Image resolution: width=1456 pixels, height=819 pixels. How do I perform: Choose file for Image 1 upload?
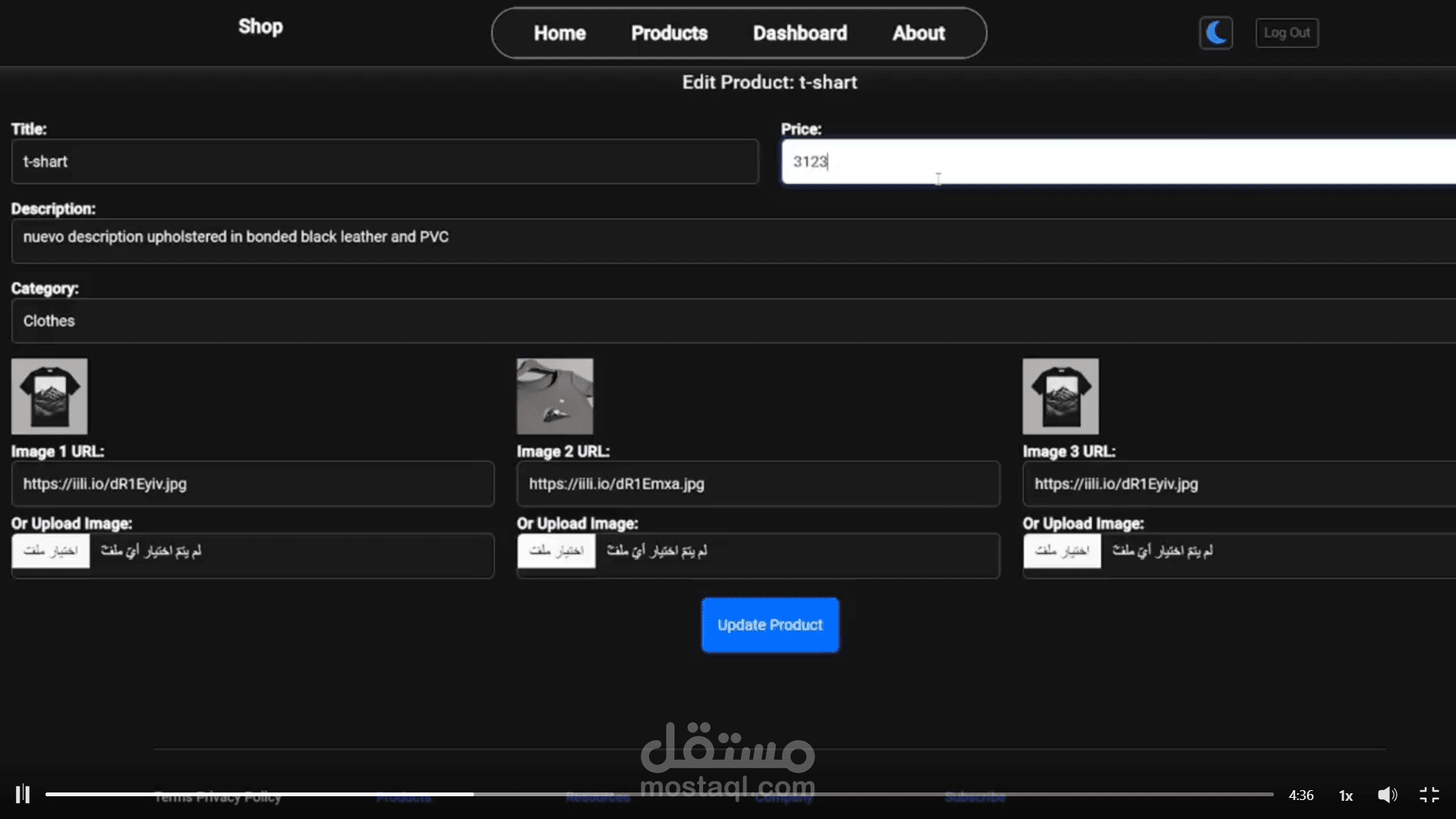tap(51, 551)
